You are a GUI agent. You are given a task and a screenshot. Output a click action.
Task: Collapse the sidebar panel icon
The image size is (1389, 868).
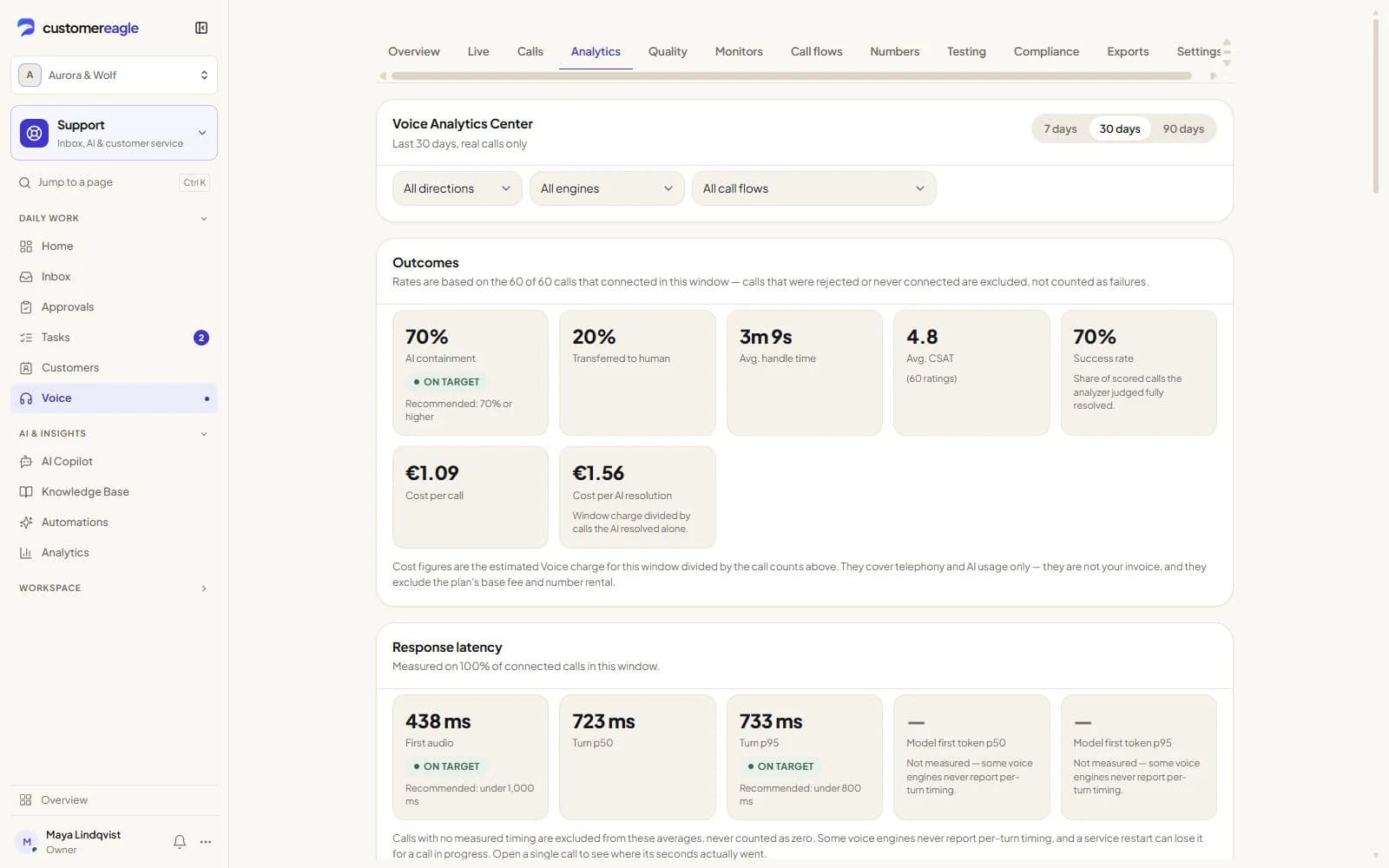[201, 28]
